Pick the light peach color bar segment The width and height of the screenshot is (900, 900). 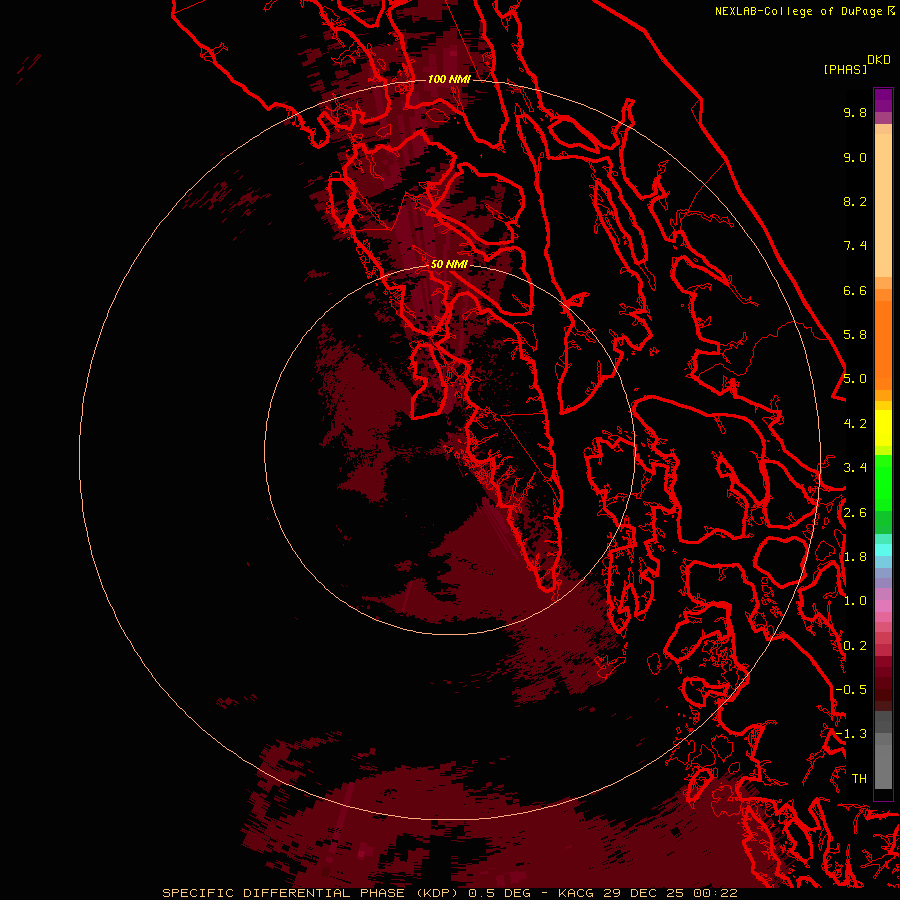pyautogui.click(x=883, y=205)
